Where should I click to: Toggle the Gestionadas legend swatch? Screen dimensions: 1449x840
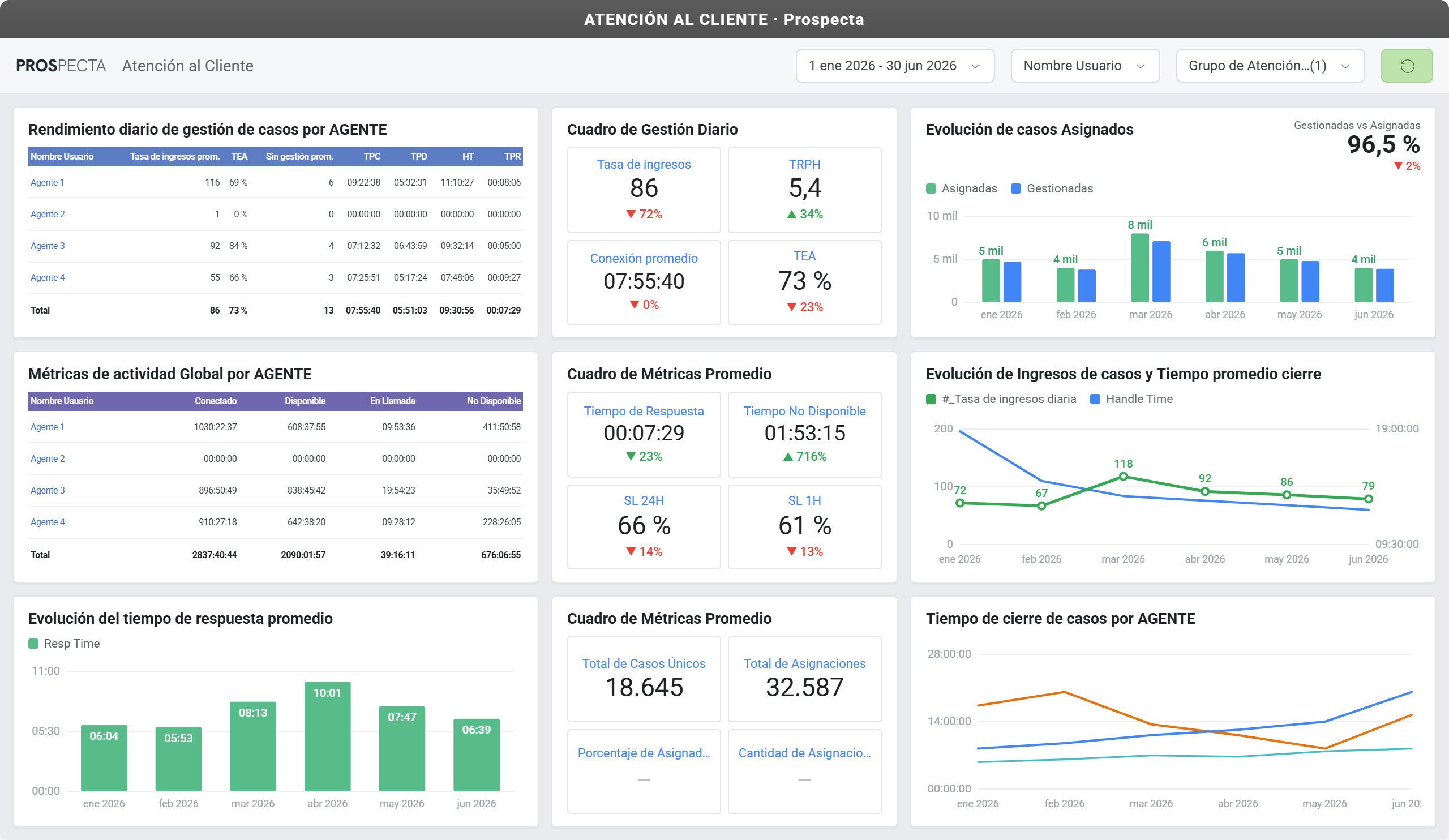1016,188
